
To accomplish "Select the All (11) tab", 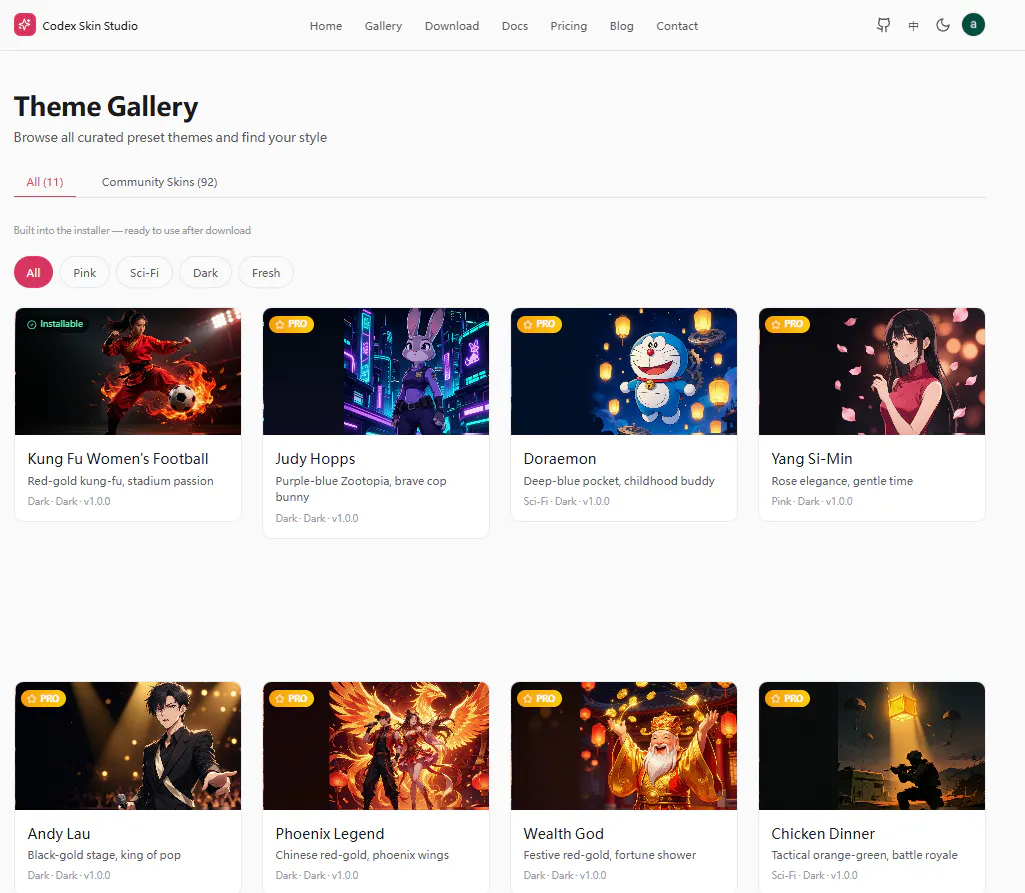I will coord(44,182).
